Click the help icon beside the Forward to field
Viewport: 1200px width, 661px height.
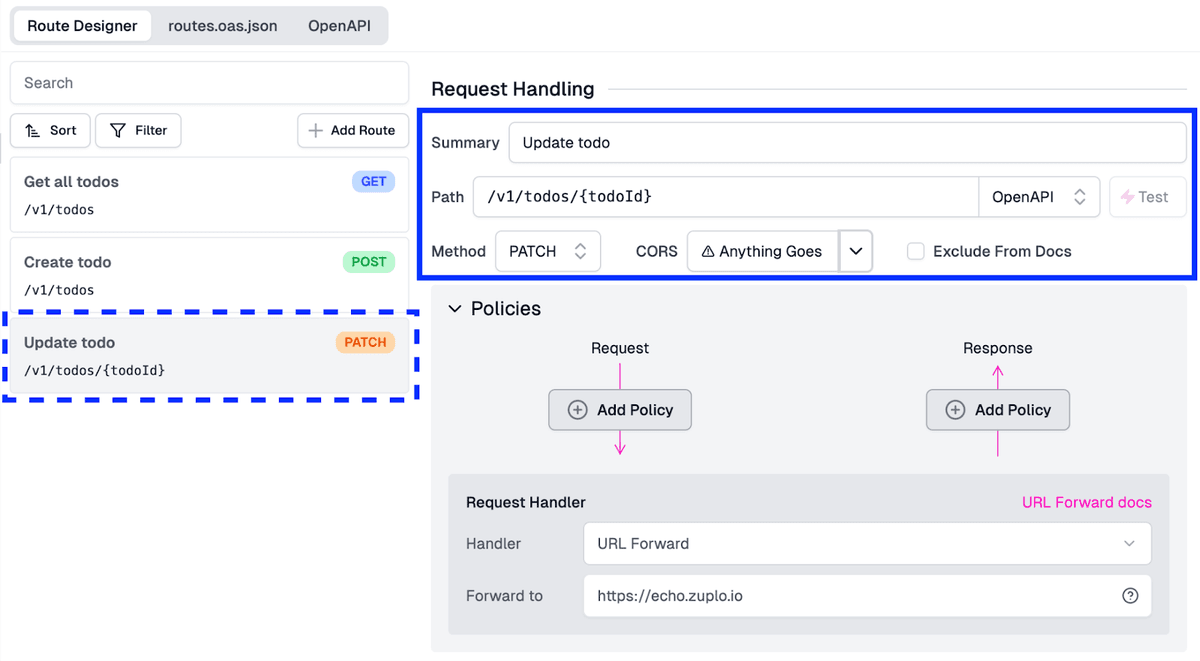(1130, 595)
